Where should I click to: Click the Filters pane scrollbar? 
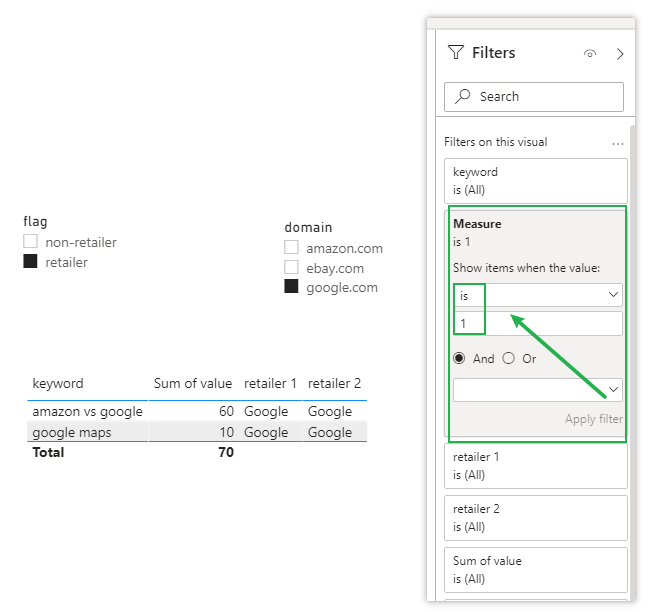coord(632,362)
